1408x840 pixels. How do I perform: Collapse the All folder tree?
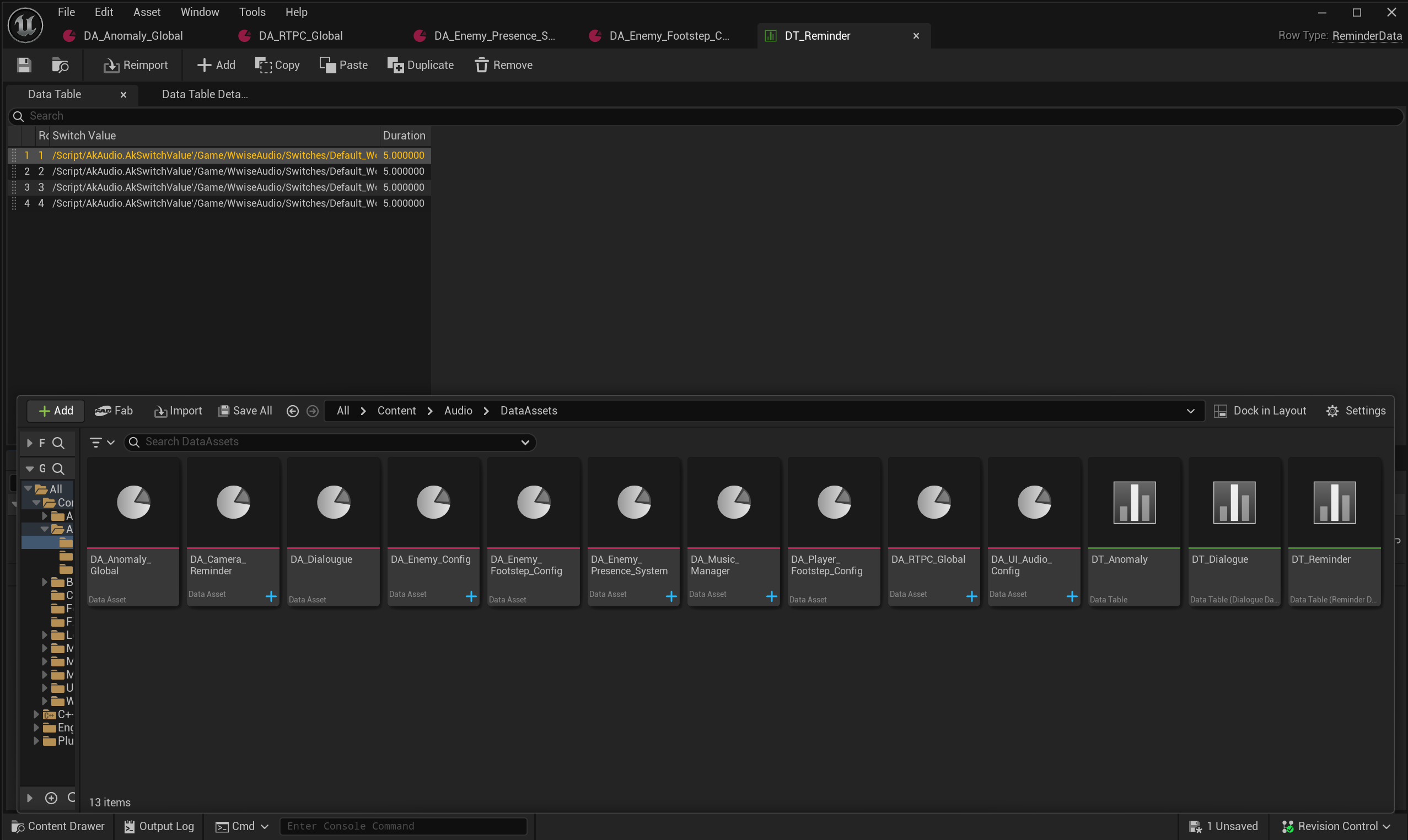point(28,488)
